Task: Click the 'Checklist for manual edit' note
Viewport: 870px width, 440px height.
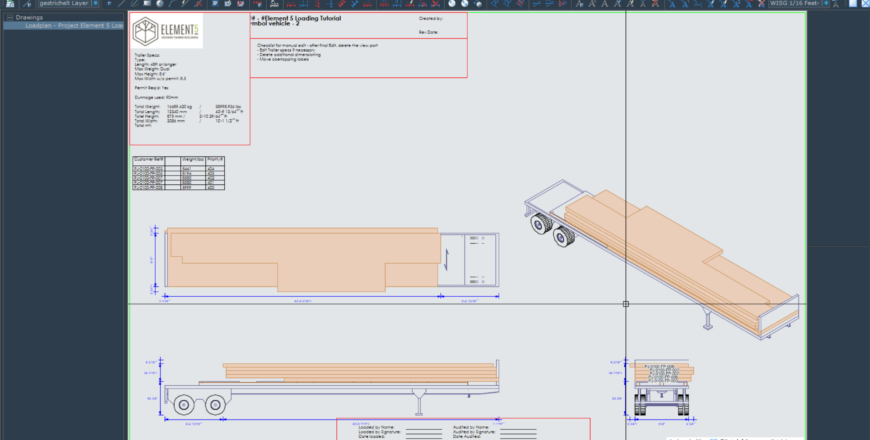Action: (x=318, y=45)
